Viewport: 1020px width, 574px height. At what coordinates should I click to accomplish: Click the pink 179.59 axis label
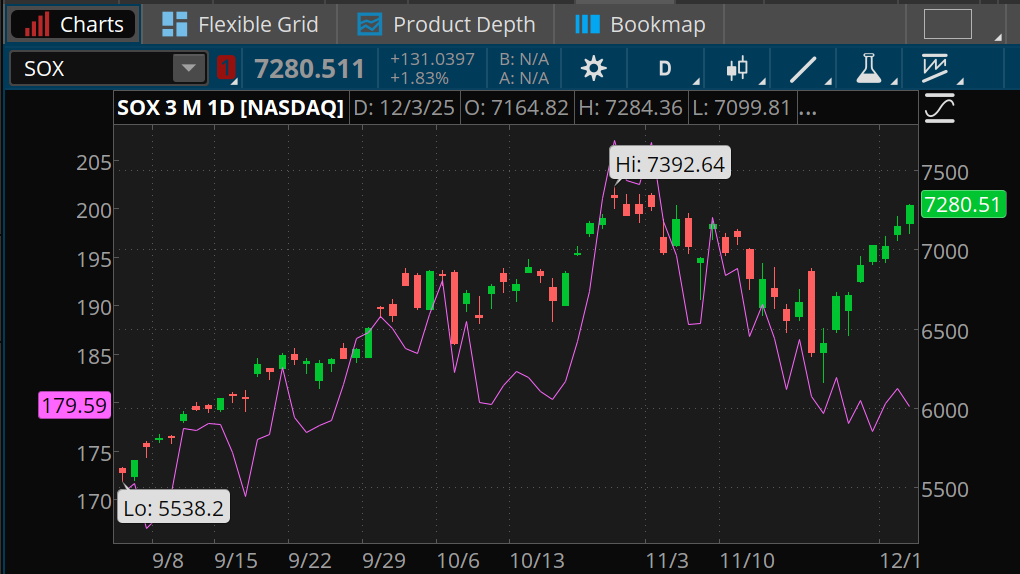tap(74, 405)
